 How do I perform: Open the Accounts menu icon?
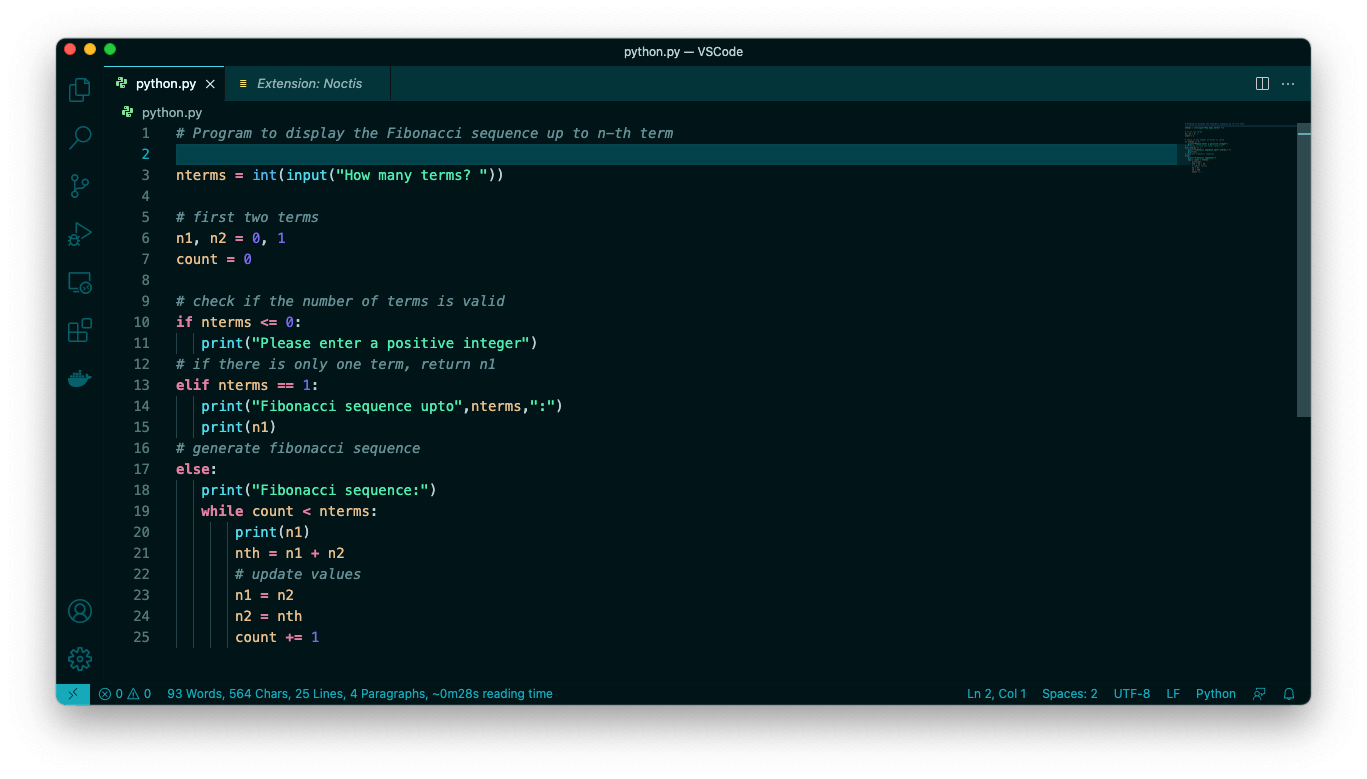coord(80,611)
